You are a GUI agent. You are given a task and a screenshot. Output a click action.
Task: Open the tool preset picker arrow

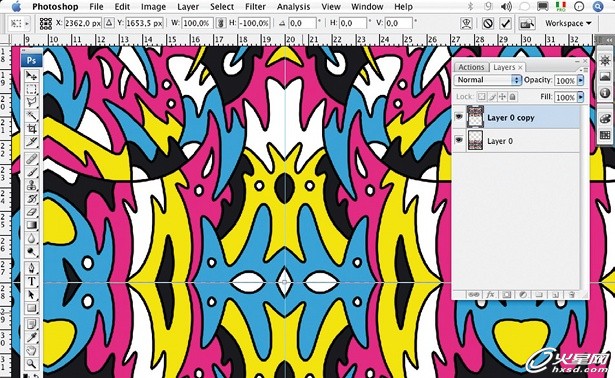tap(27, 24)
